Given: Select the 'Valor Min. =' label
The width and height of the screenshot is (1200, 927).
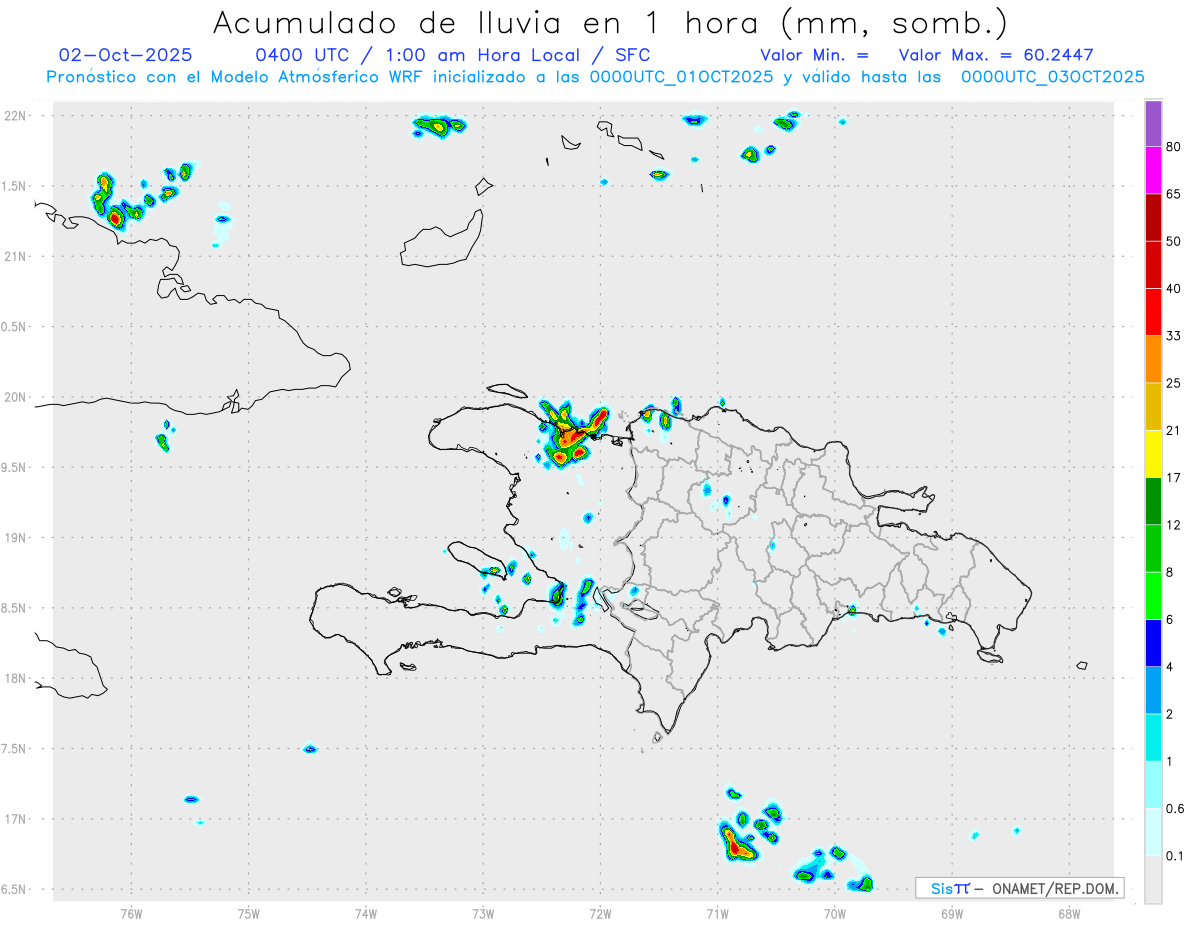Looking at the screenshot, I should 814,55.
